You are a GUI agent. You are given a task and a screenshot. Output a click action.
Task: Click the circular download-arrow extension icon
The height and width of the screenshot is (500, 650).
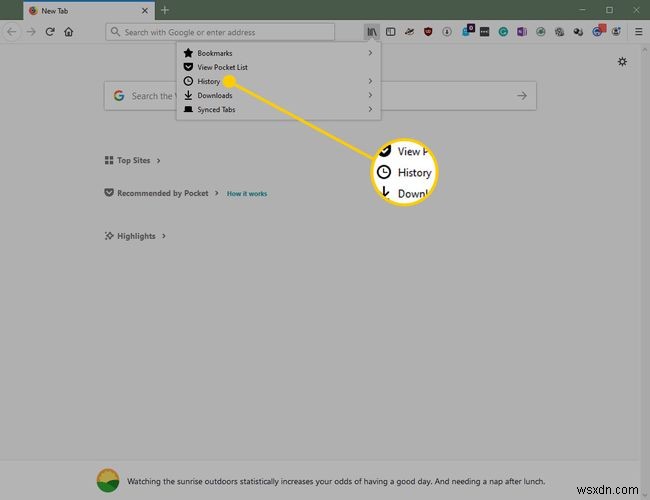(x=447, y=32)
